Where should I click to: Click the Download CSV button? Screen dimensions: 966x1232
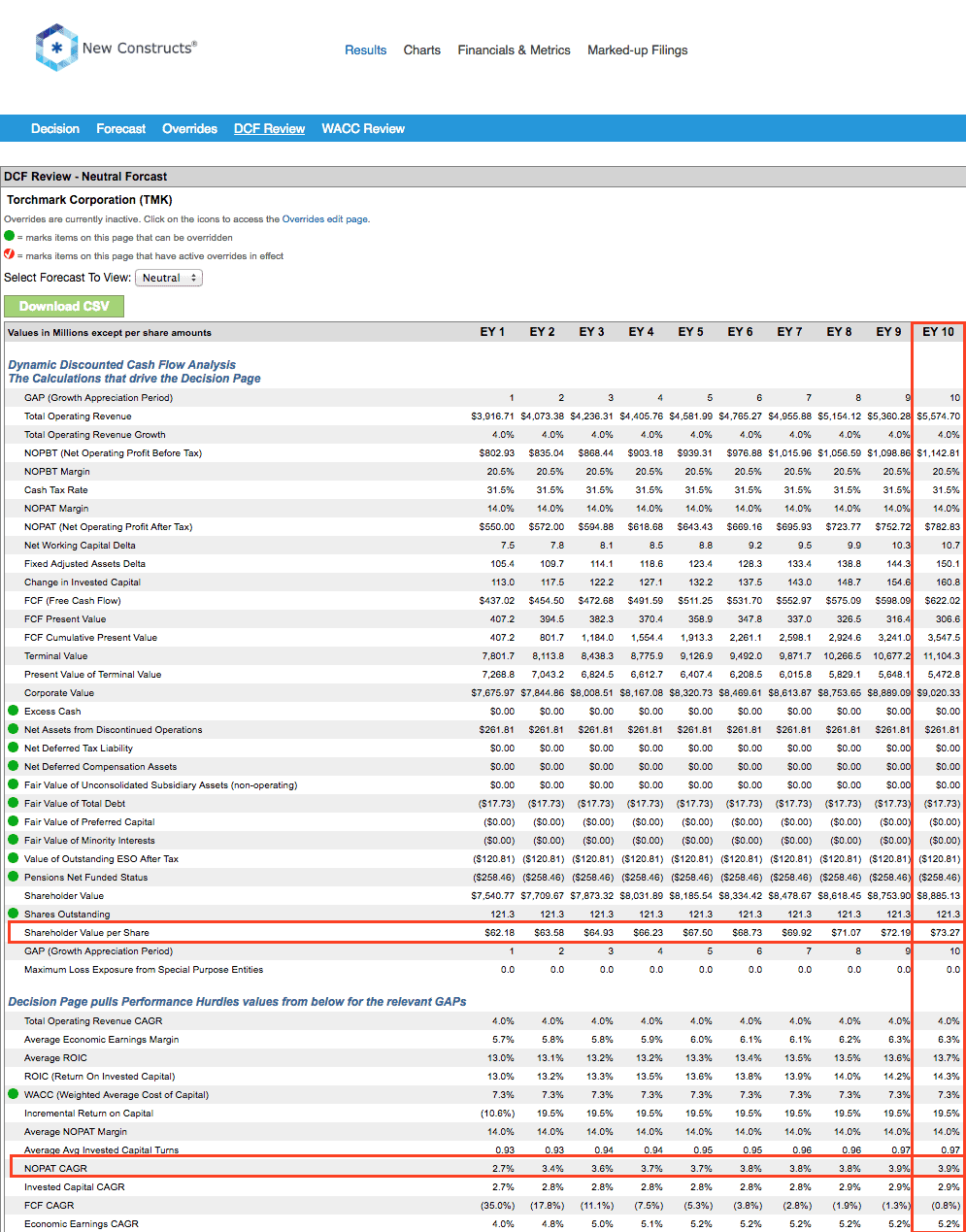[x=64, y=306]
